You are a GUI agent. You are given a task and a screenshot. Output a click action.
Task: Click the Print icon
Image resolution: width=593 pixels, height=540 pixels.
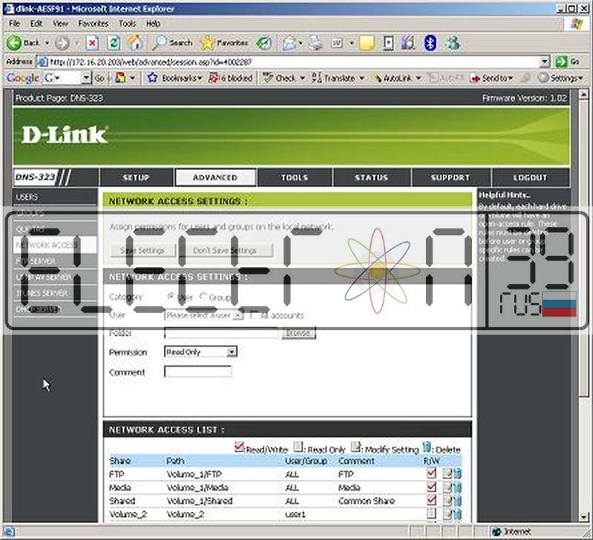(315, 43)
